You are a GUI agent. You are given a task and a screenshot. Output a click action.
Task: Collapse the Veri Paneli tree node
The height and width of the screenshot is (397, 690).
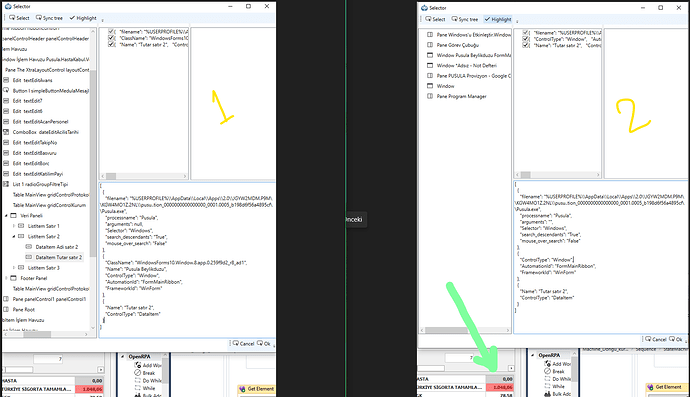[x=6, y=216]
